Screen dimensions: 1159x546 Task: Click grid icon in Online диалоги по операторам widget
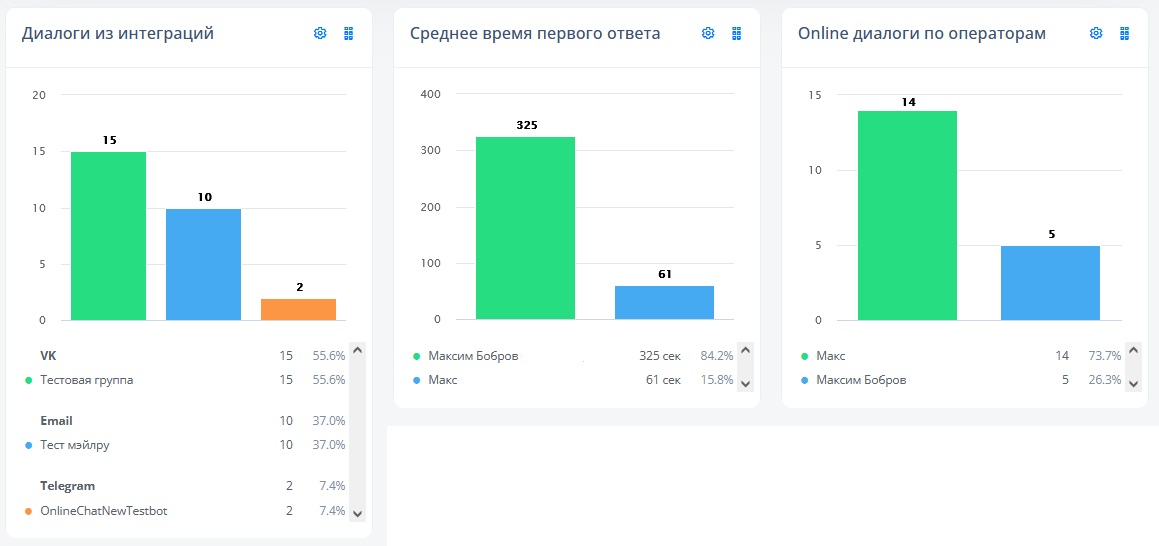[1124, 33]
